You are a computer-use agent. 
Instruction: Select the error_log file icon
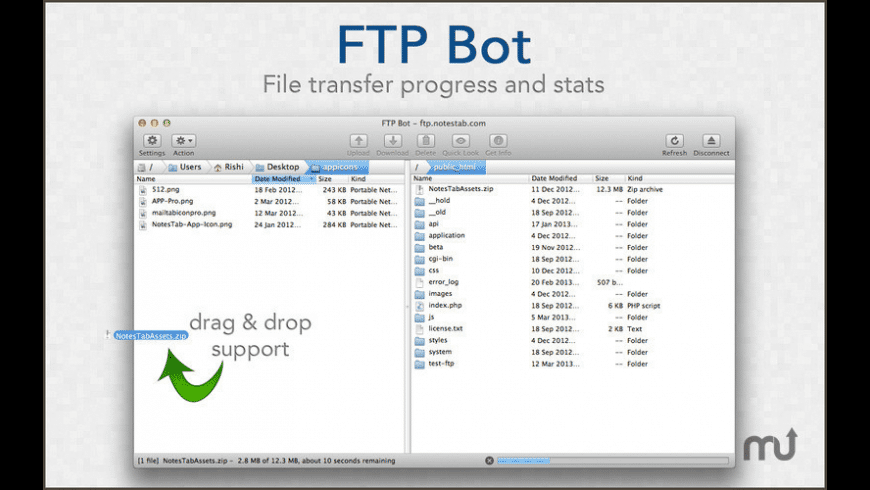click(x=419, y=282)
